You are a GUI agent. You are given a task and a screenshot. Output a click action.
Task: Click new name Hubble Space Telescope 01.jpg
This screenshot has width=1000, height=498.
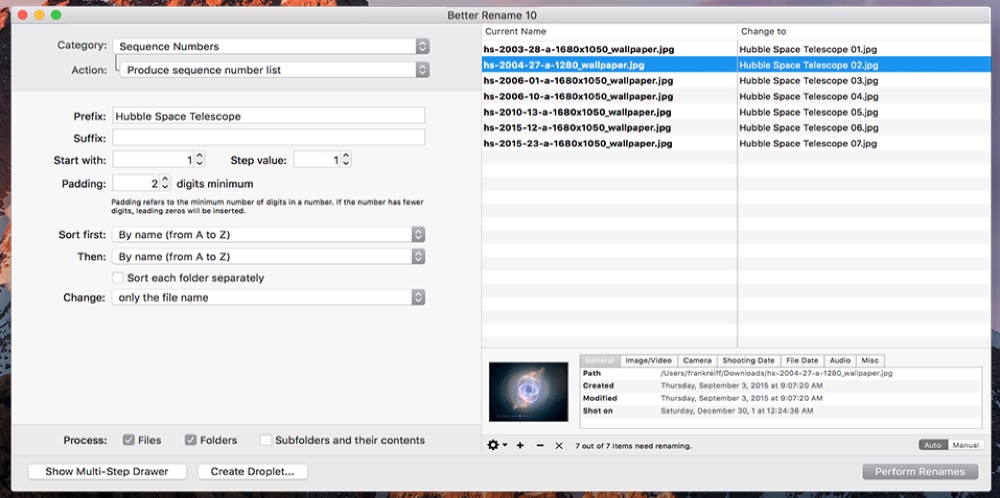point(809,49)
